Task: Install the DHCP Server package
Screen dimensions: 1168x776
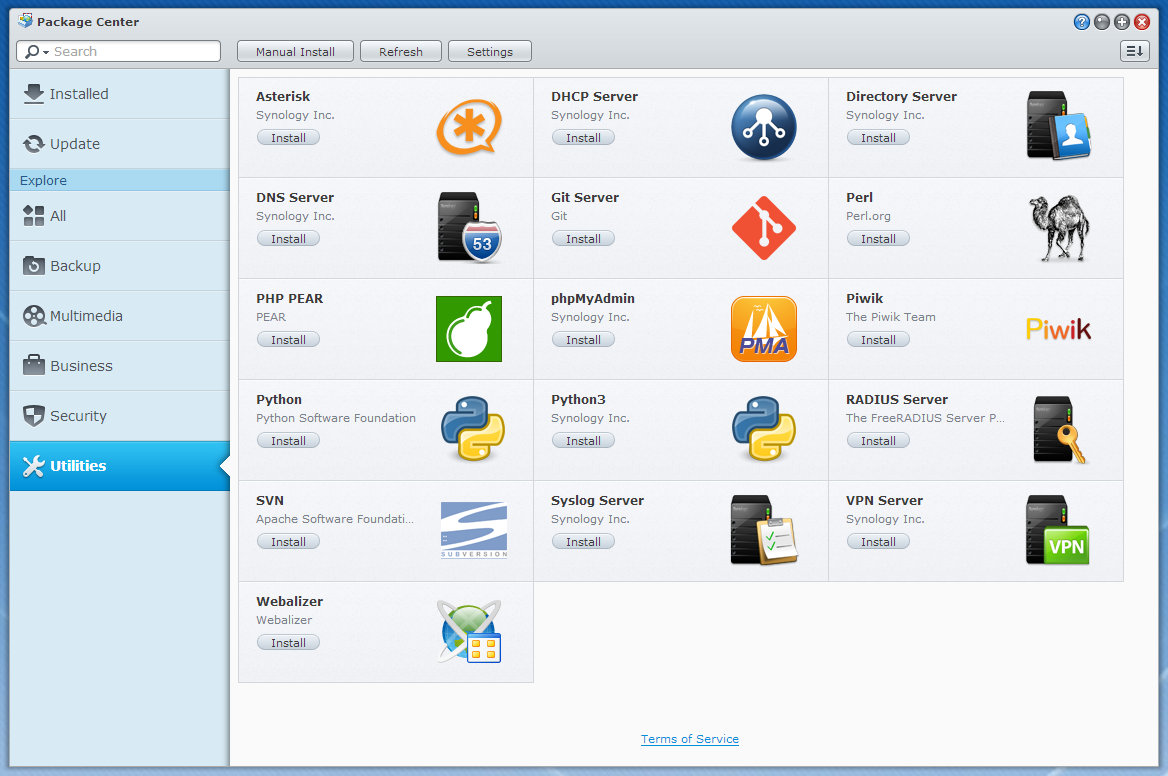Action: coord(583,138)
